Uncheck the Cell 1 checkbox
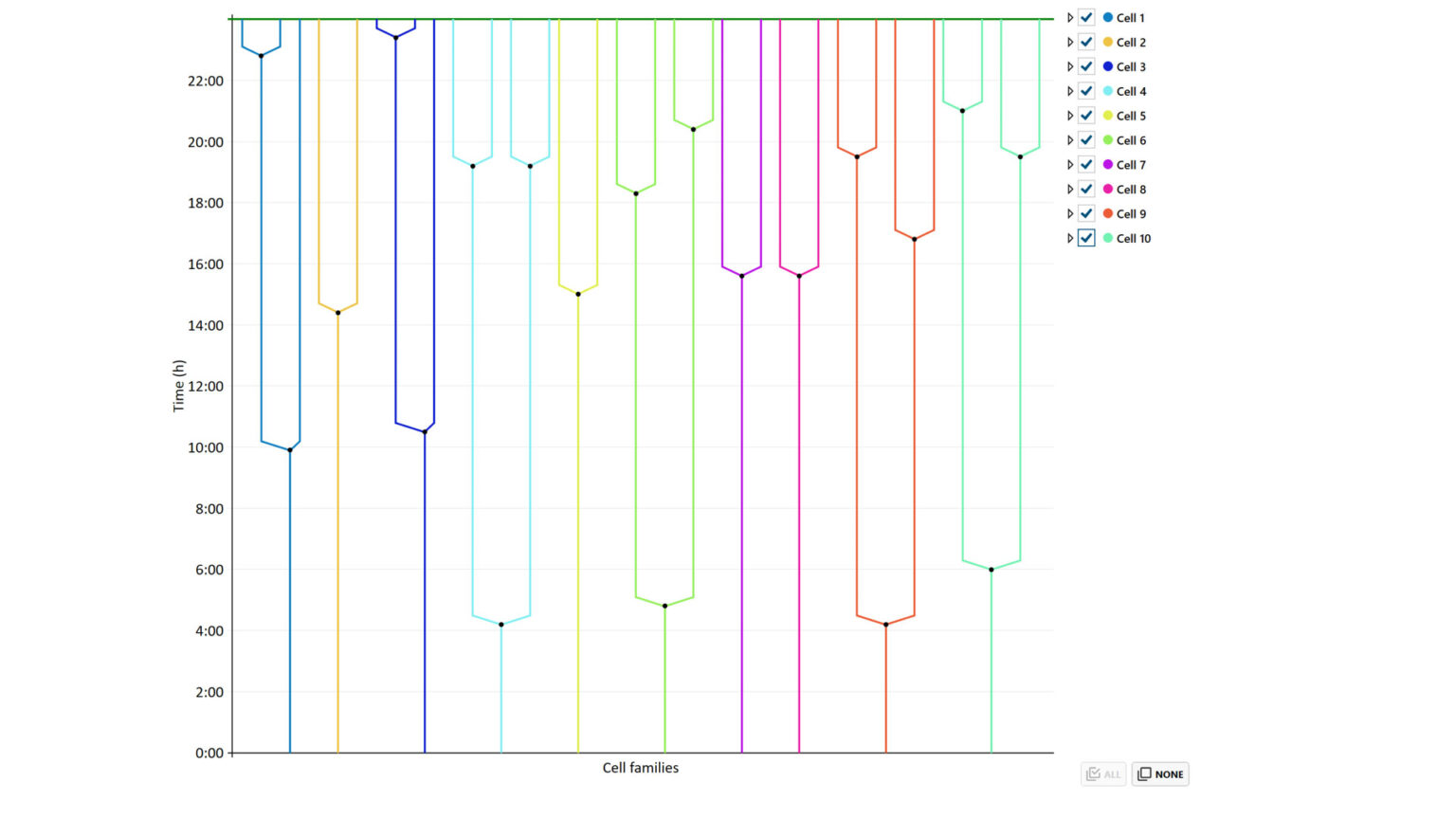This screenshot has width=1456, height=819. coord(1086,18)
